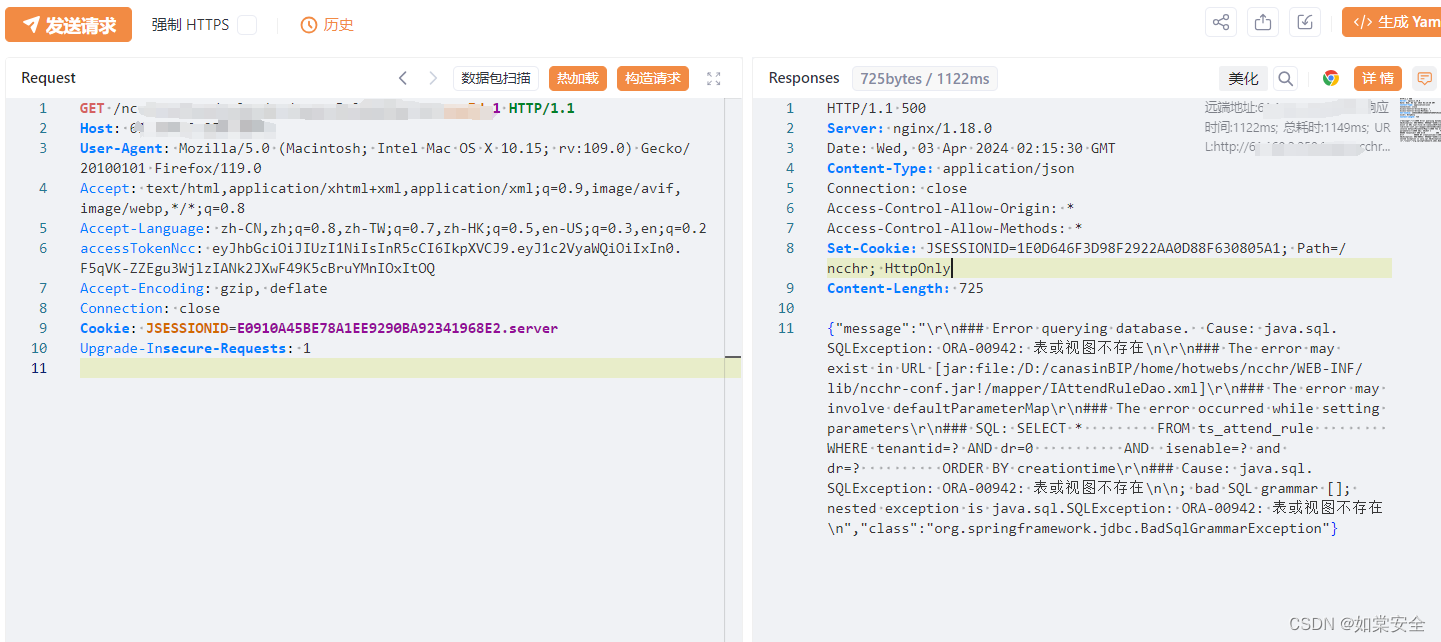Click the export upload icon near top right
Viewport: 1441px width, 642px height.
click(1262, 21)
